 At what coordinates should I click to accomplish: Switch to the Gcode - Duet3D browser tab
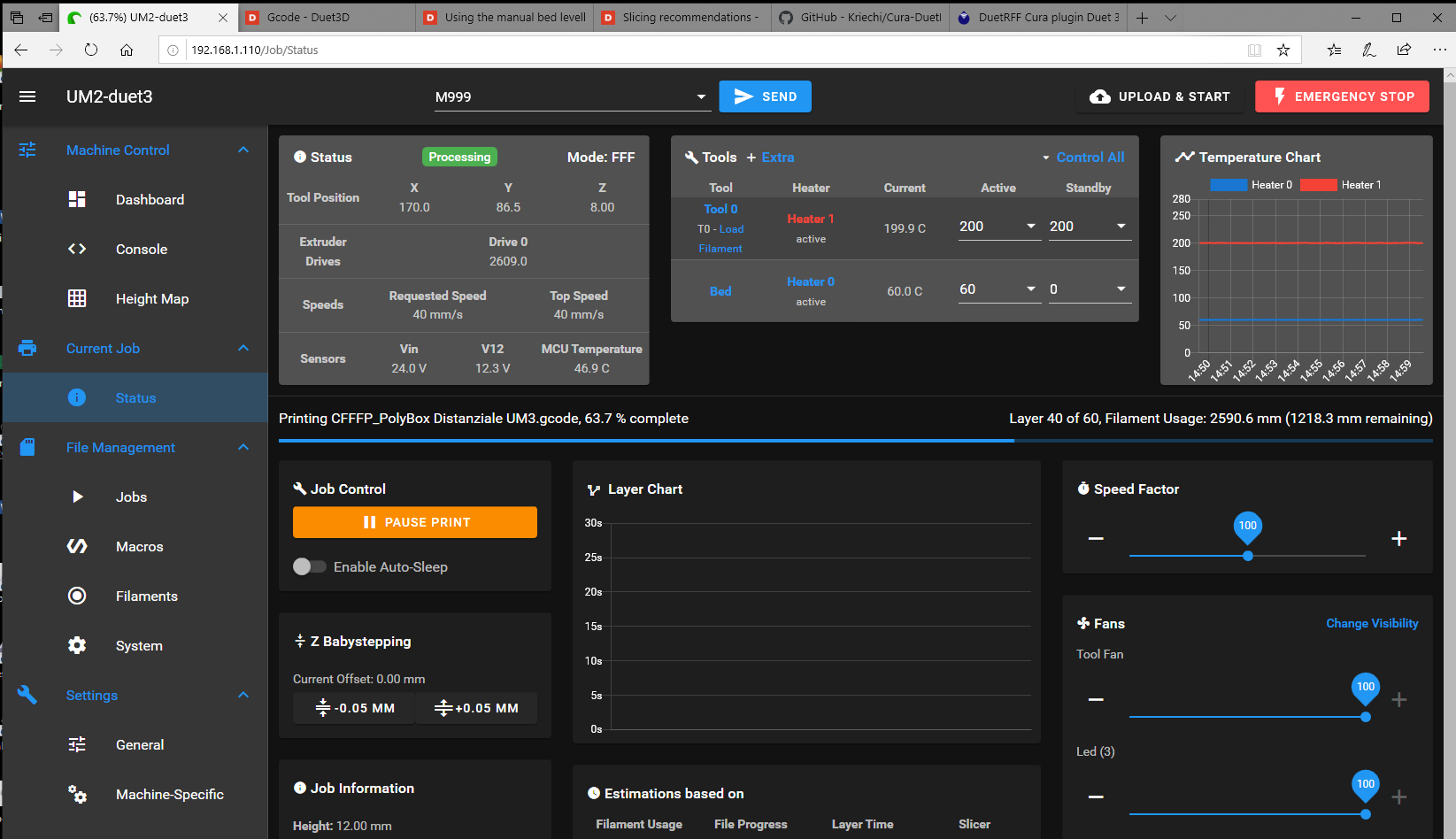click(326, 17)
